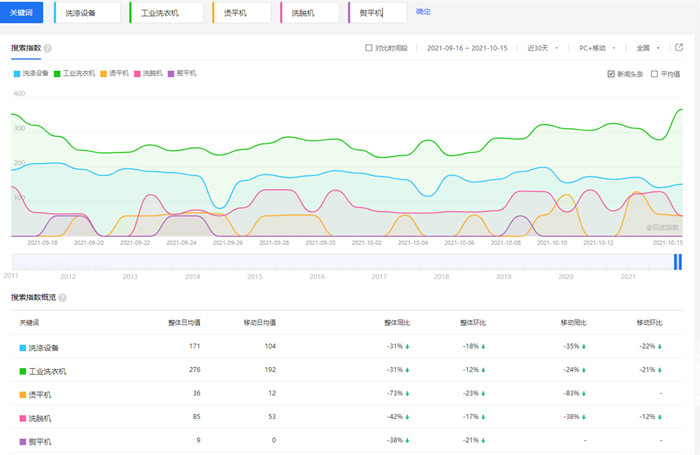Viewport: 700px width, 455px height.
Task: Toggle 工业洗衣机 green legend marker
Action: [57, 73]
